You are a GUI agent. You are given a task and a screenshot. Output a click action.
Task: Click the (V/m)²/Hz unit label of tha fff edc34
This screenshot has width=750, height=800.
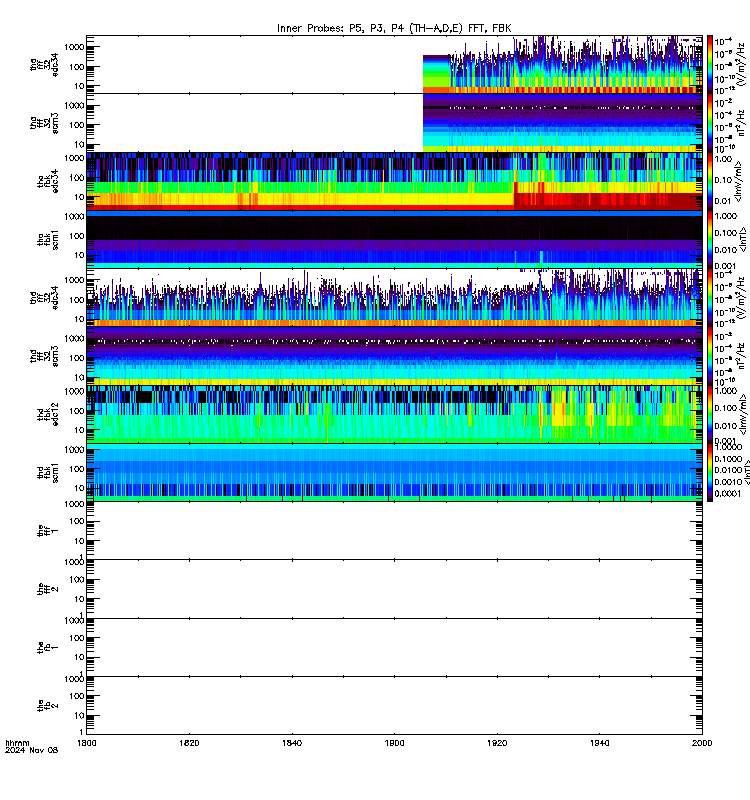click(741, 64)
